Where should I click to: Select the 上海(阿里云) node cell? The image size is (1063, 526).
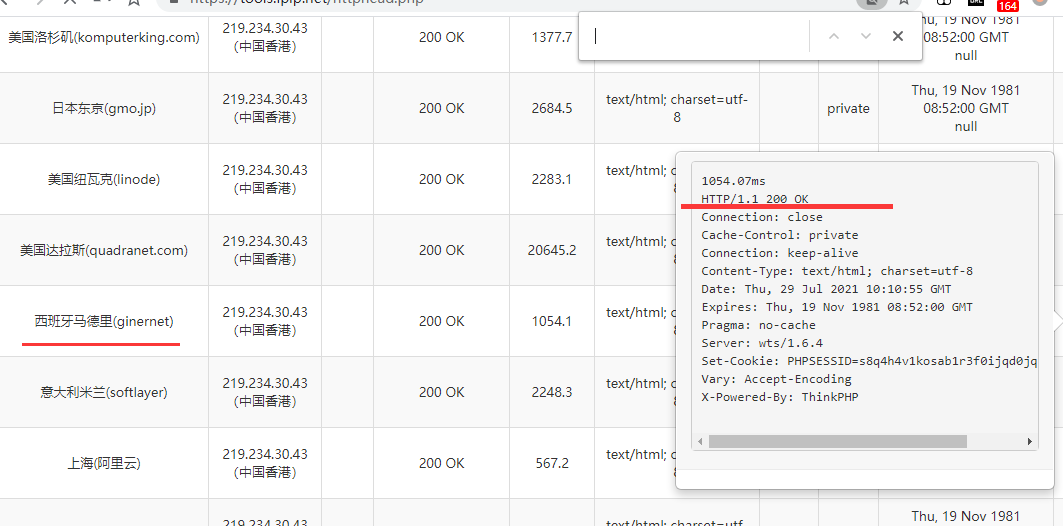pyautogui.click(x=104, y=464)
